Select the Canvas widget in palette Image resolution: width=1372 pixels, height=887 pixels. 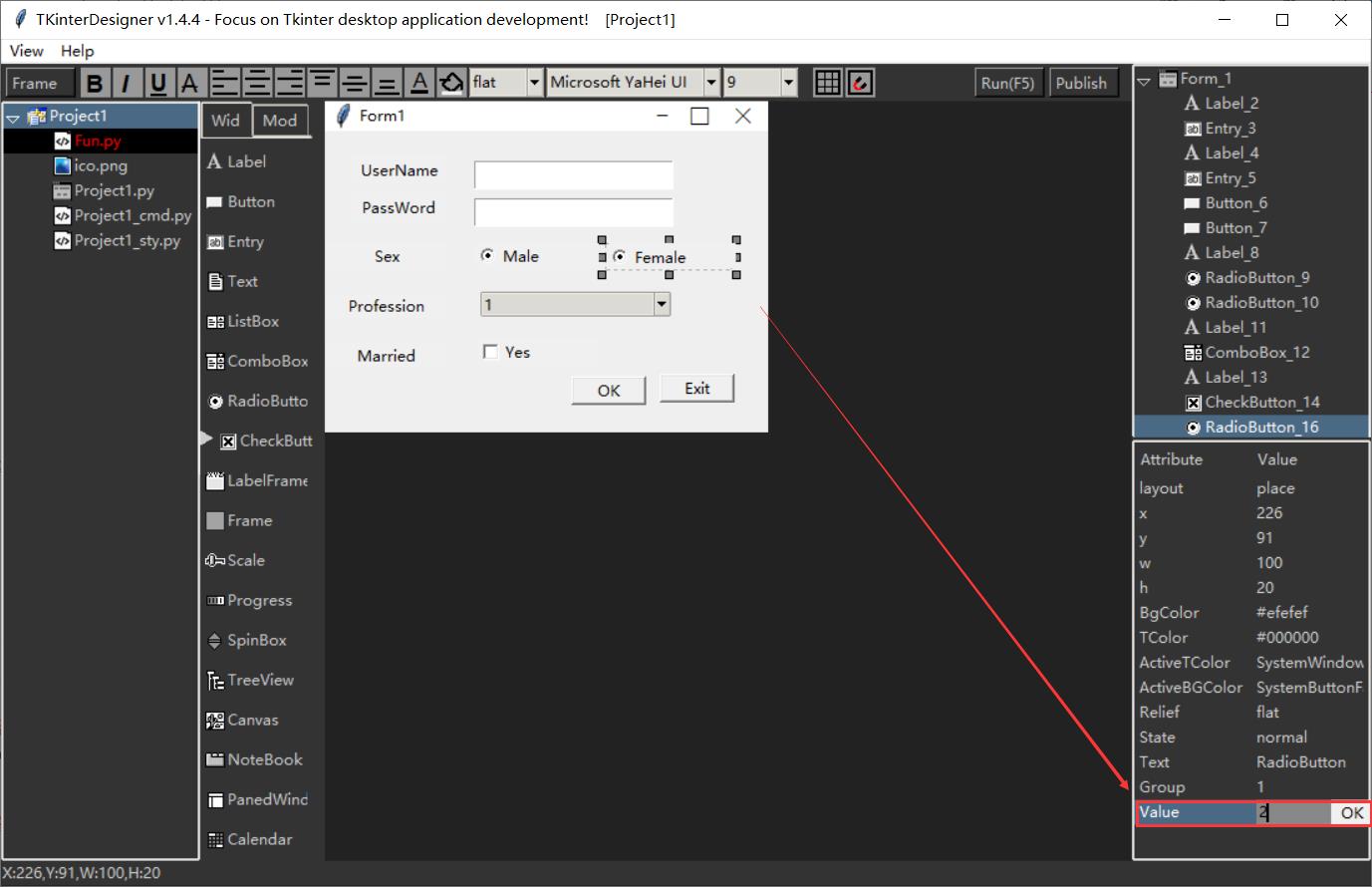coord(242,720)
